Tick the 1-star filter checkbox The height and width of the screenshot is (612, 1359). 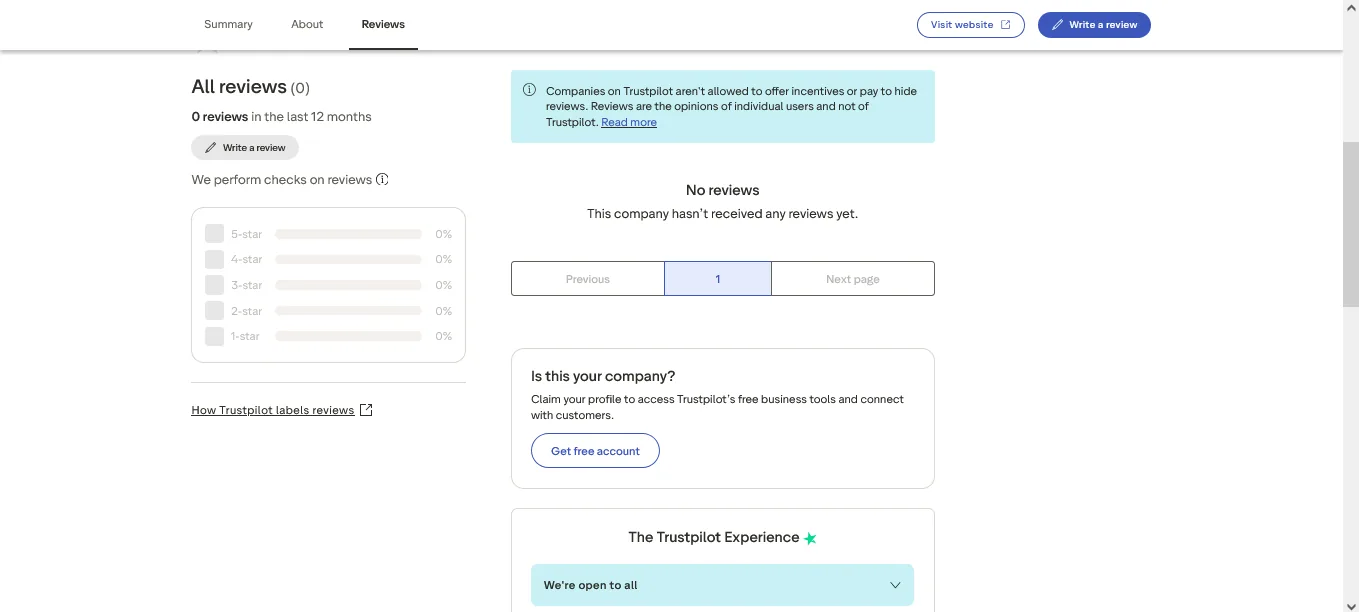pos(214,336)
